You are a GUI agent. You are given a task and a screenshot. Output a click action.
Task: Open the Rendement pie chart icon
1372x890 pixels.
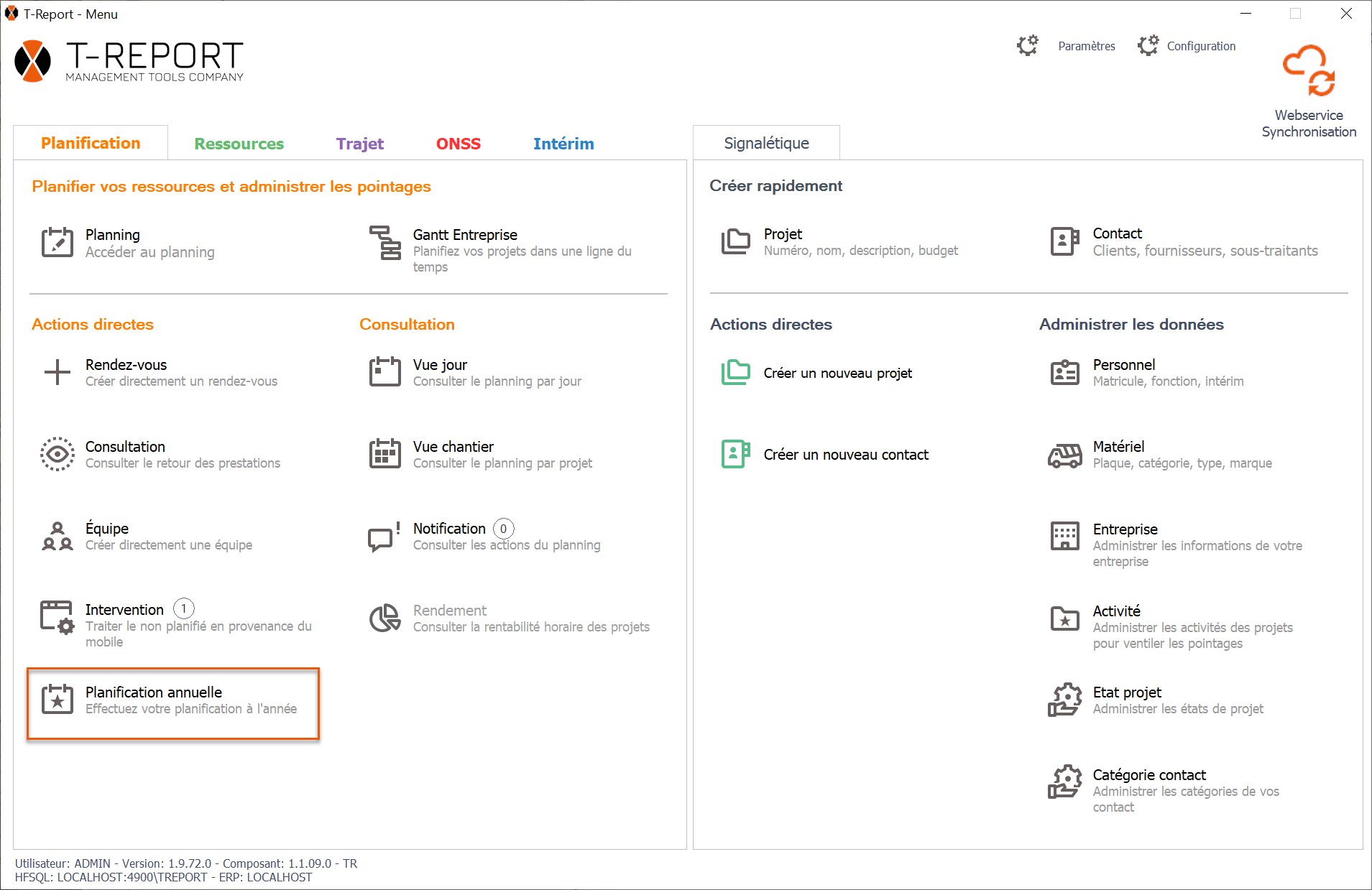coord(385,618)
